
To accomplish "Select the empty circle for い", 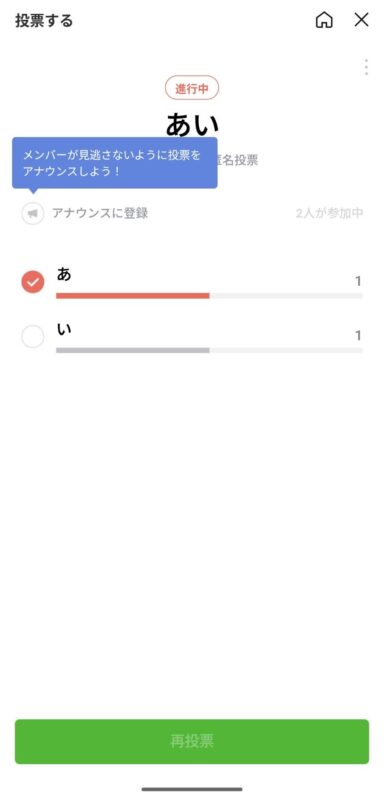I will point(33,337).
